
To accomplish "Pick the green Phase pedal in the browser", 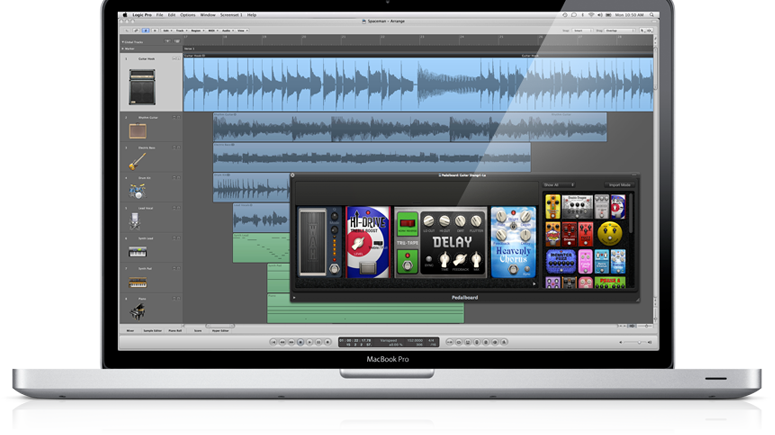I will click(x=610, y=282).
